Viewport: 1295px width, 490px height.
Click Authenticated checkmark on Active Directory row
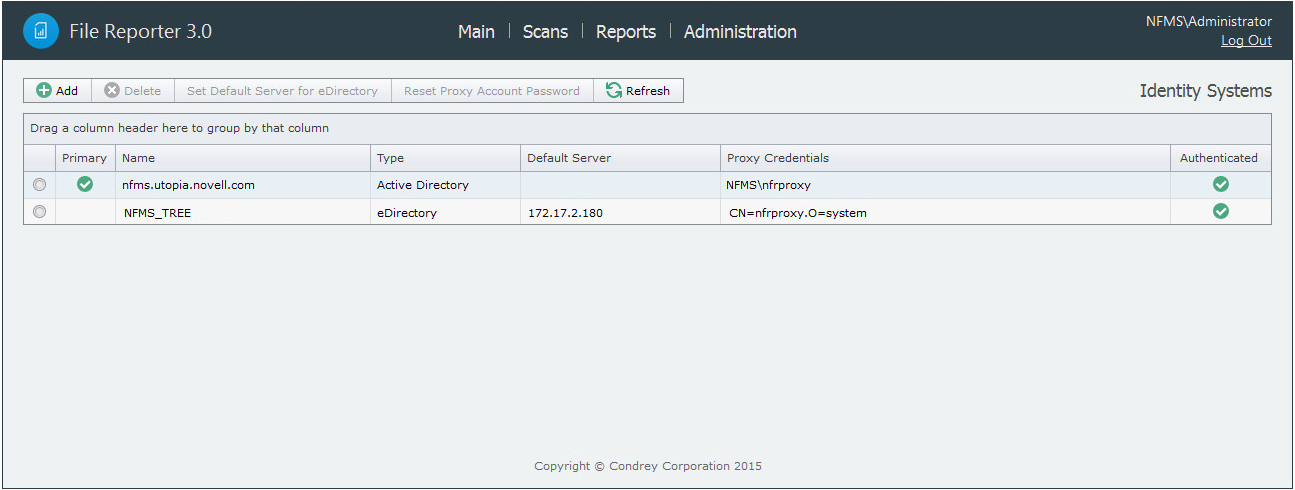click(1220, 184)
